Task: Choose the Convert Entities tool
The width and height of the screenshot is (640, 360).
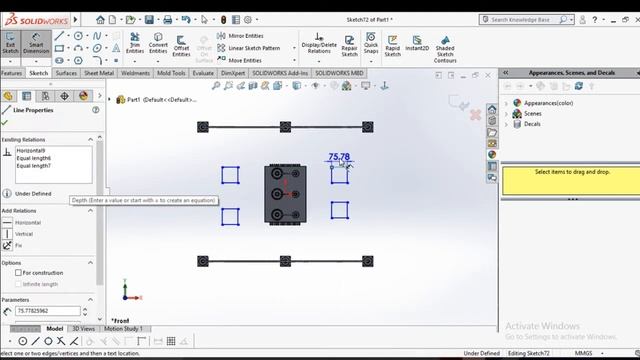Action: tap(158, 43)
